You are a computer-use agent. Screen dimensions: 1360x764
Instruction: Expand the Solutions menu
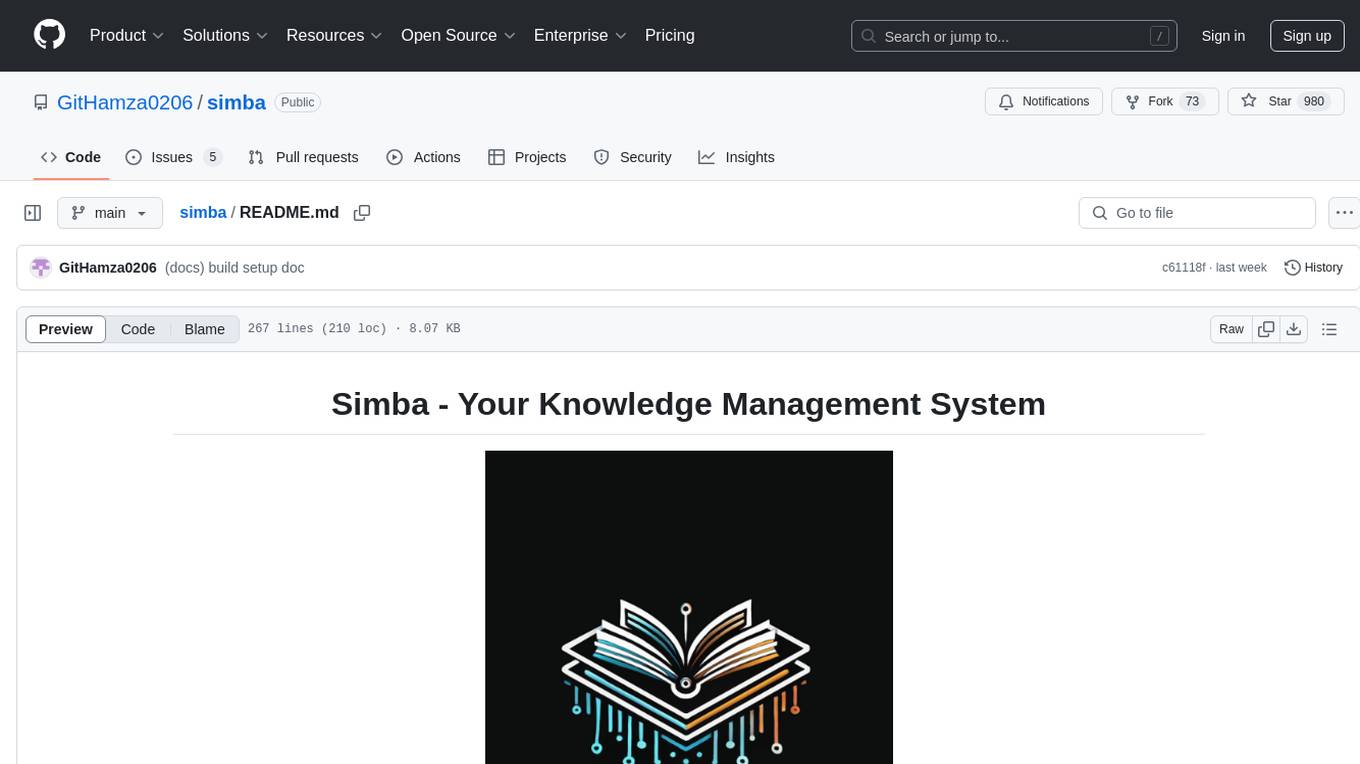click(225, 35)
